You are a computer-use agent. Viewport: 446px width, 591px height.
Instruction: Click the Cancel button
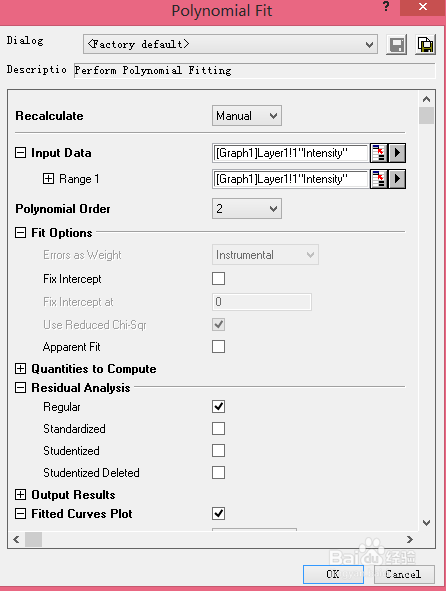coord(404,574)
